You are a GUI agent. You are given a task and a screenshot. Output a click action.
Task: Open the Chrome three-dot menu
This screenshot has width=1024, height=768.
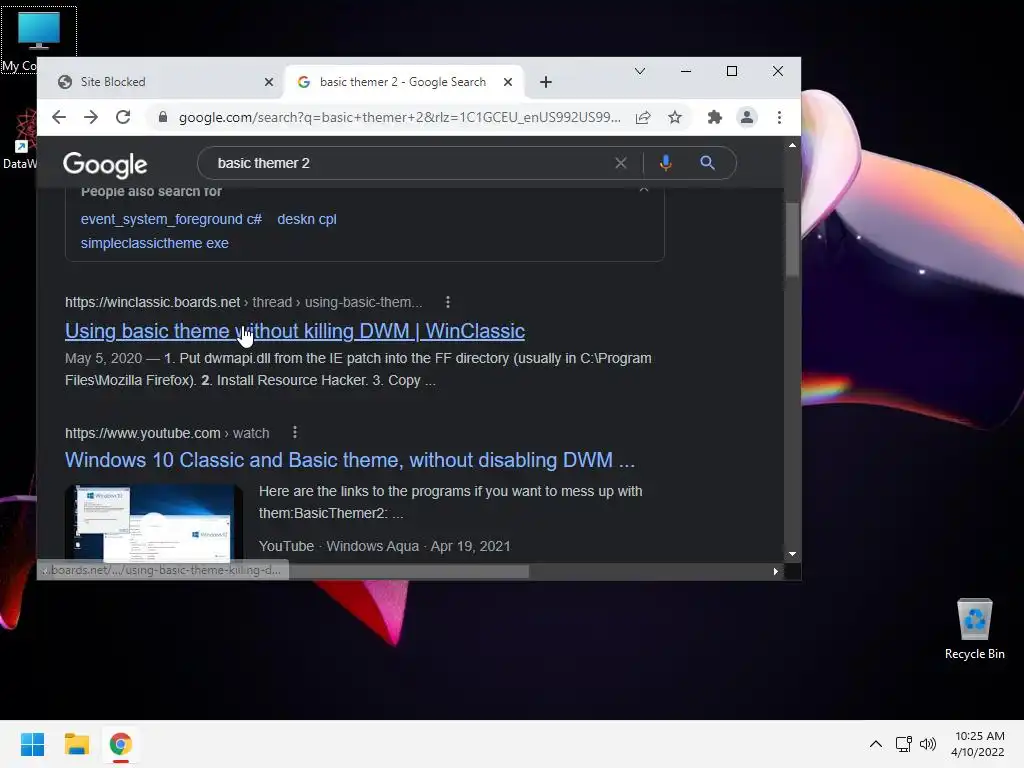point(779,118)
